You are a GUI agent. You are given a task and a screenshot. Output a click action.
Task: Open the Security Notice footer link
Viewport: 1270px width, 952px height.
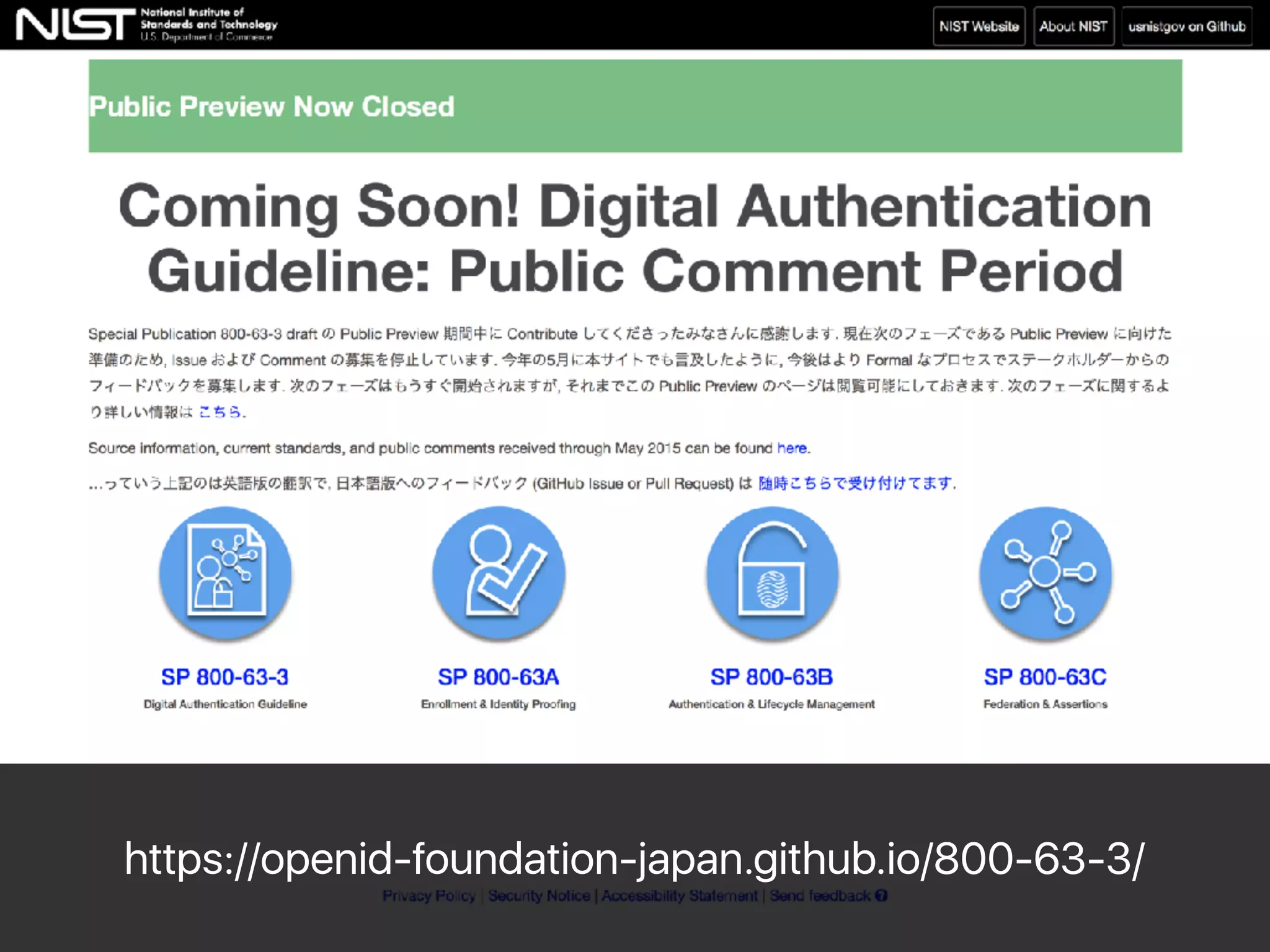539,896
